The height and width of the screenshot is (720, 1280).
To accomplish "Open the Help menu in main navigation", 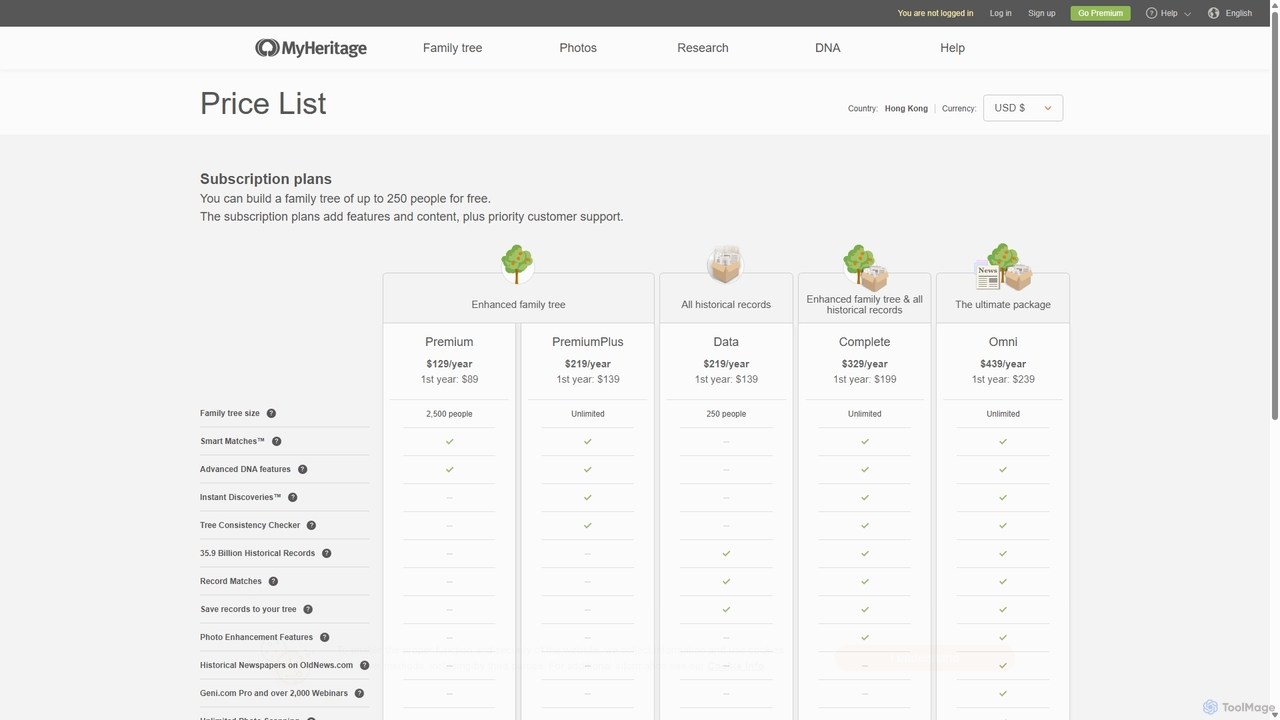I will pyautogui.click(x=952, y=48).
